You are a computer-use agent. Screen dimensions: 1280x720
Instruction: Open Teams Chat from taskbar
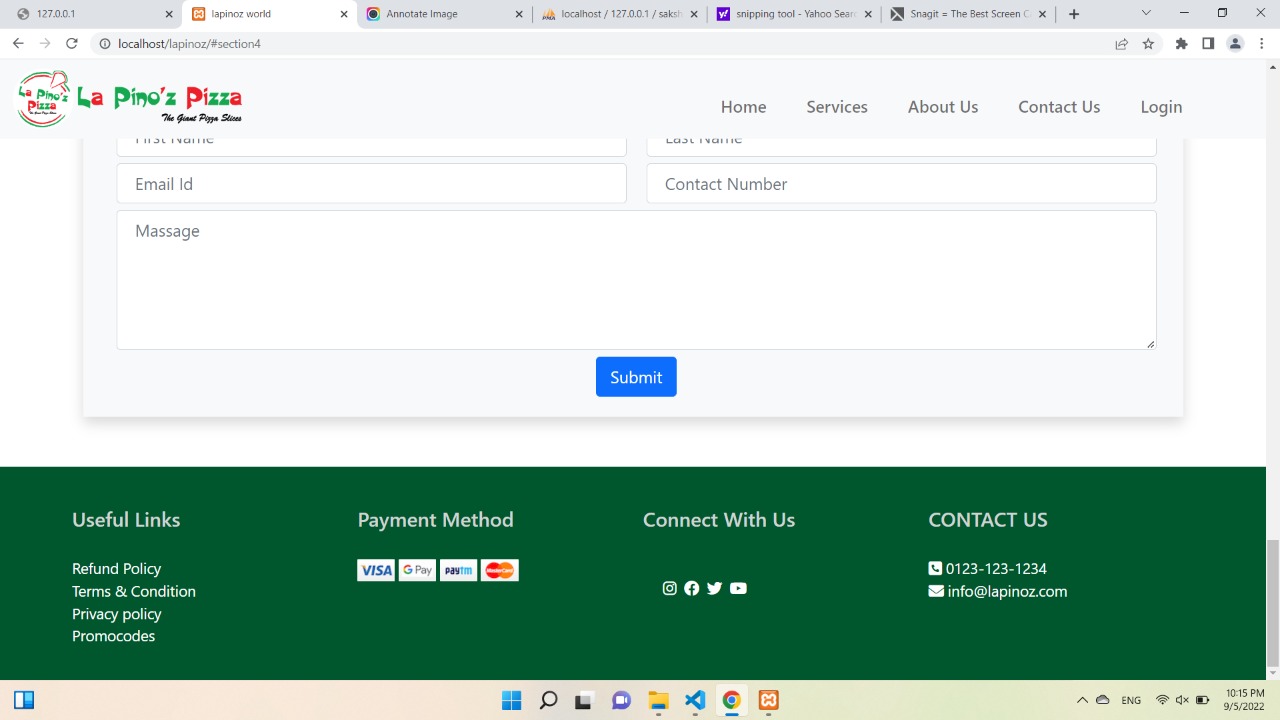coord(621,700)
